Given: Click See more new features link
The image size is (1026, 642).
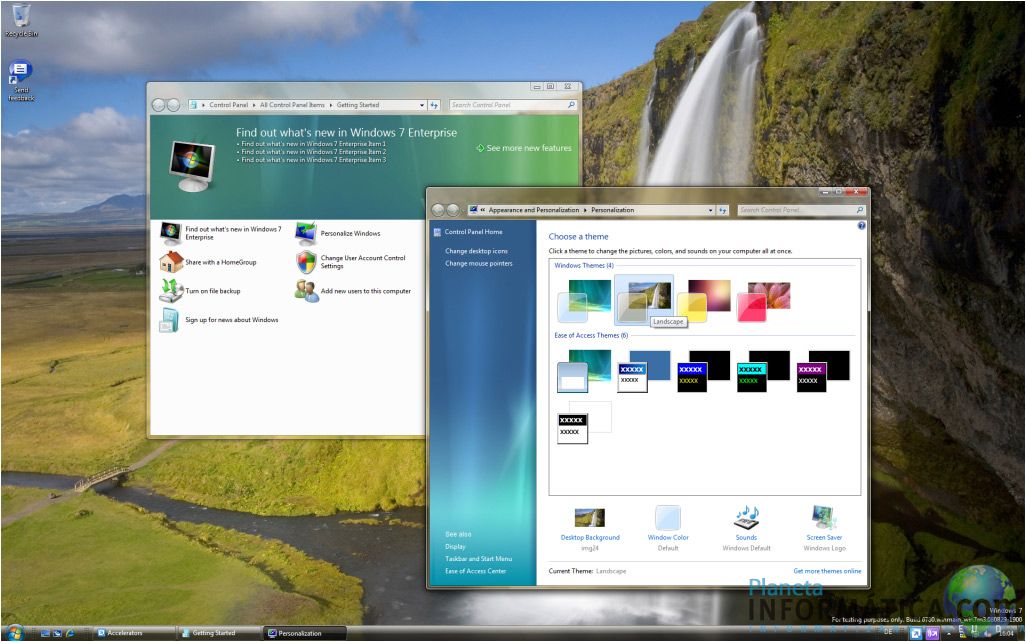Looking at the screenshot, I should coord(523,148).
